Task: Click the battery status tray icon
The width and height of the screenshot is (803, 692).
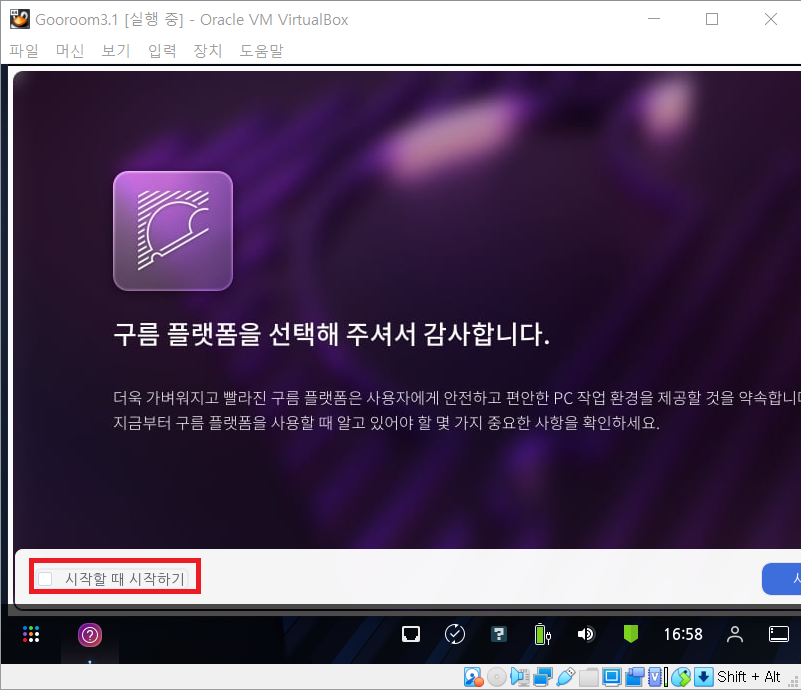Action: [x=542, y=636]
